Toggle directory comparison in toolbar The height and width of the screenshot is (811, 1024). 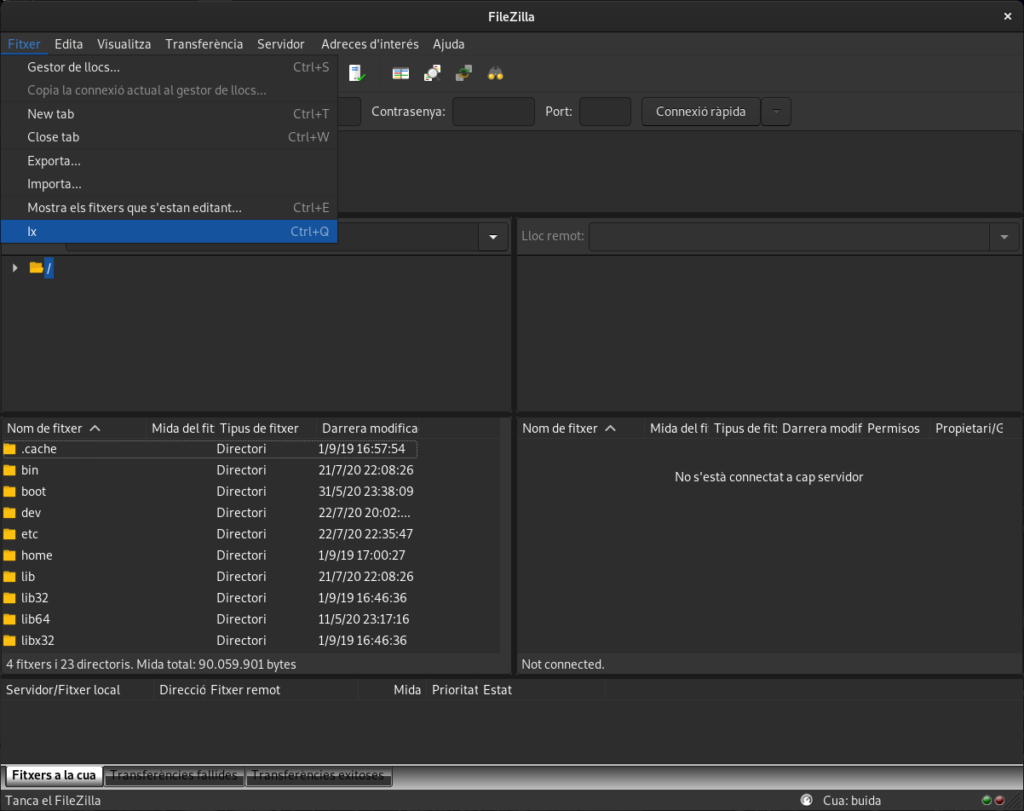pyautogui.click(x=432, y=73)
